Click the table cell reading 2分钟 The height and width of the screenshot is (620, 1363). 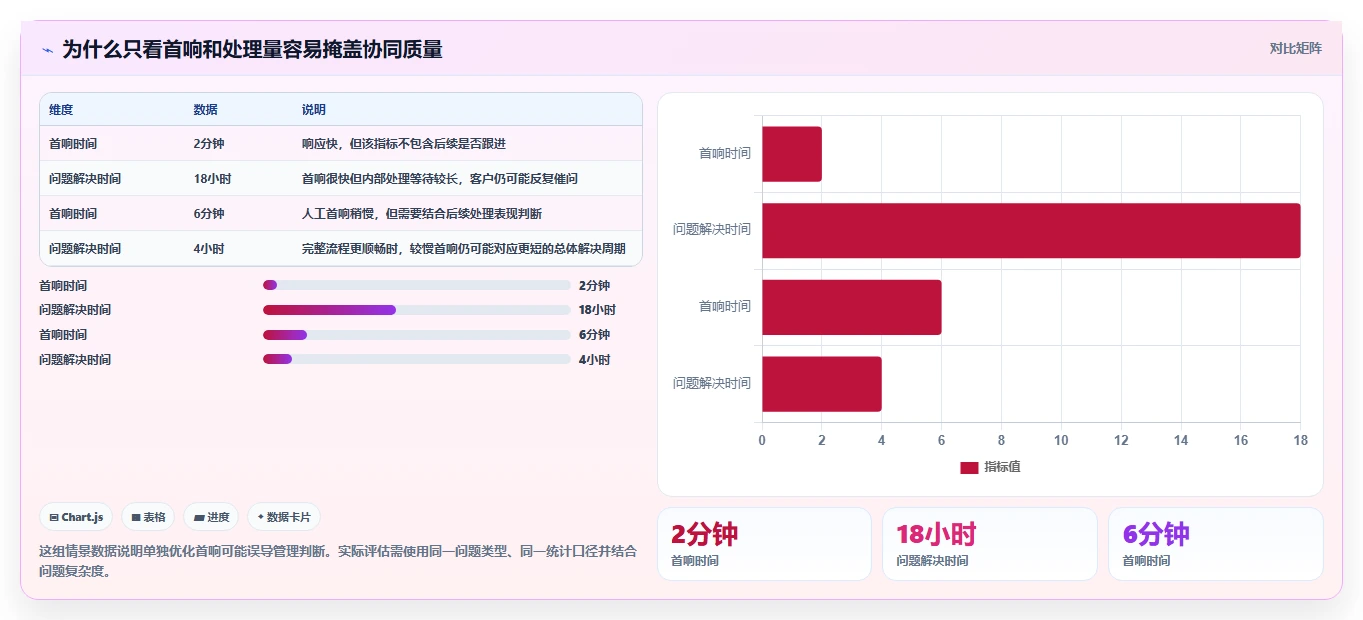pyautogui.click(x=209, y=144)
